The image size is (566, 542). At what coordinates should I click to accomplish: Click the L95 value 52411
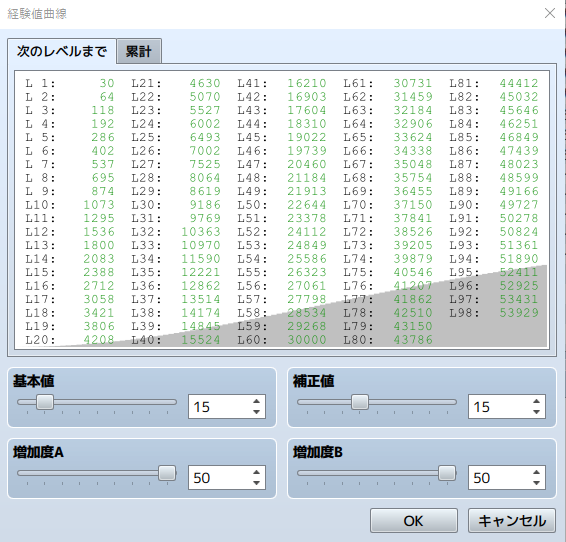coord(519,272)
